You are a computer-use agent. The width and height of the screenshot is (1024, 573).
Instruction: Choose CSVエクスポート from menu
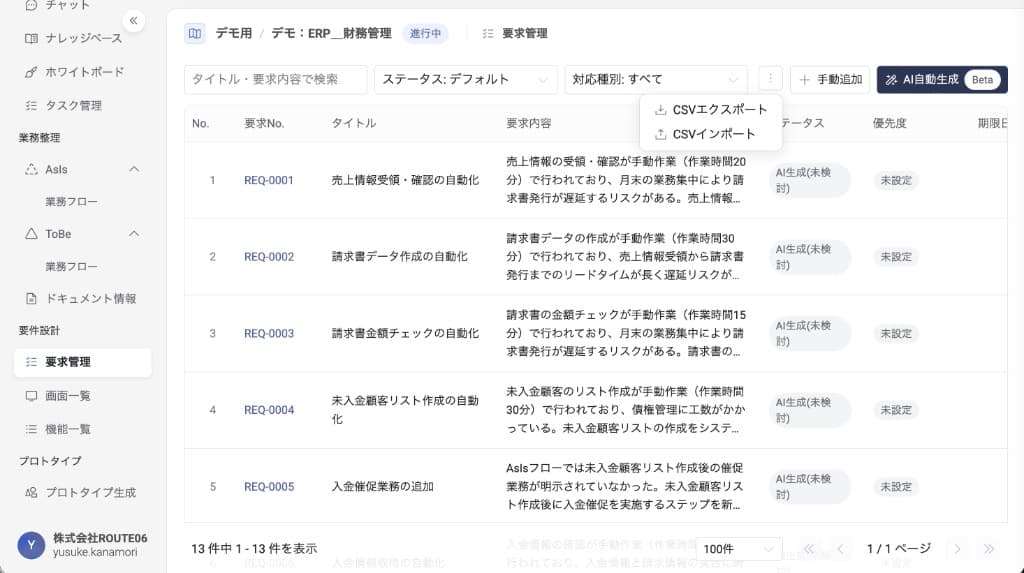point(711,110)
